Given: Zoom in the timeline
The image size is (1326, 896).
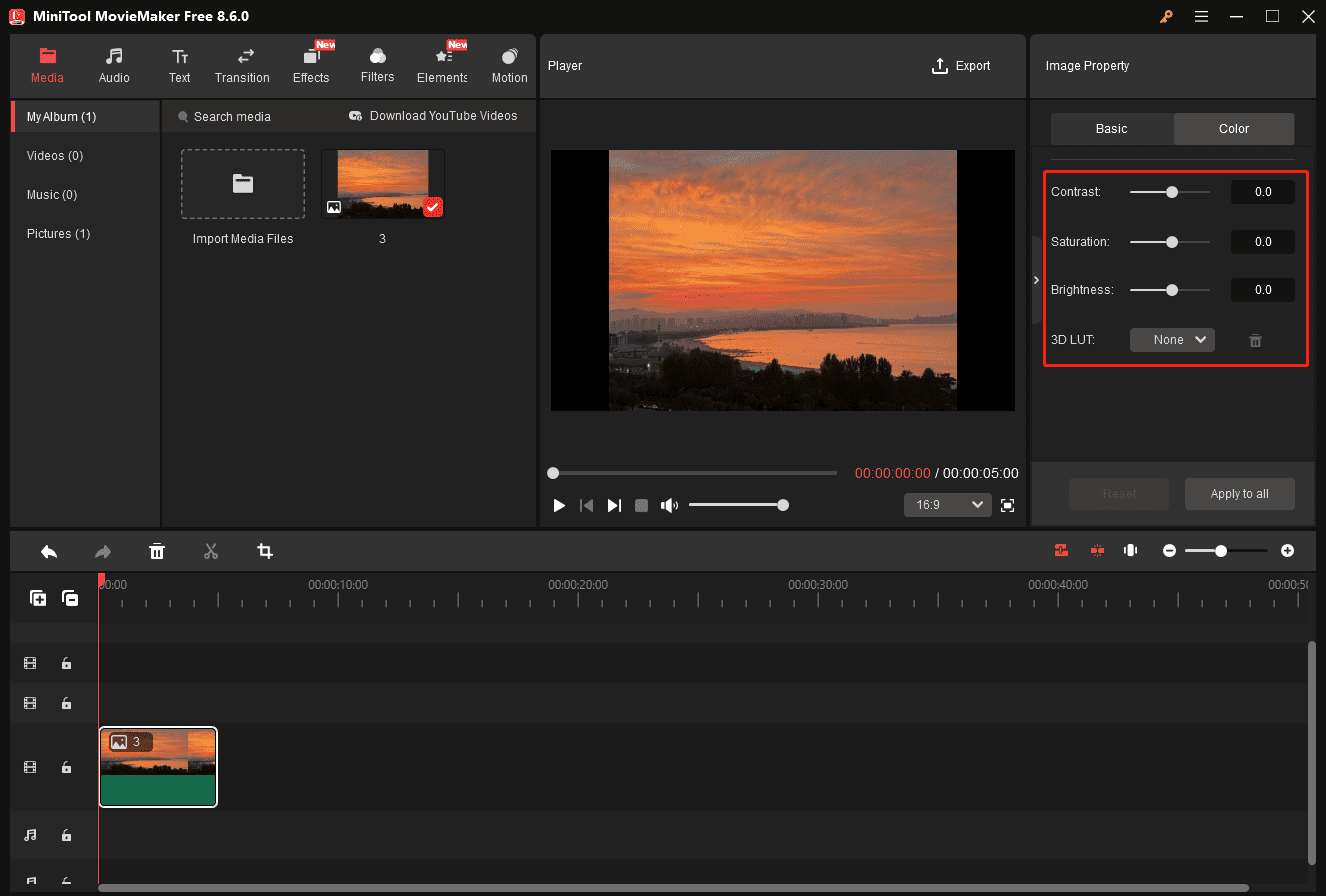Looking at the screenshot, I should pyautogui.click(x=1287, y=551).
